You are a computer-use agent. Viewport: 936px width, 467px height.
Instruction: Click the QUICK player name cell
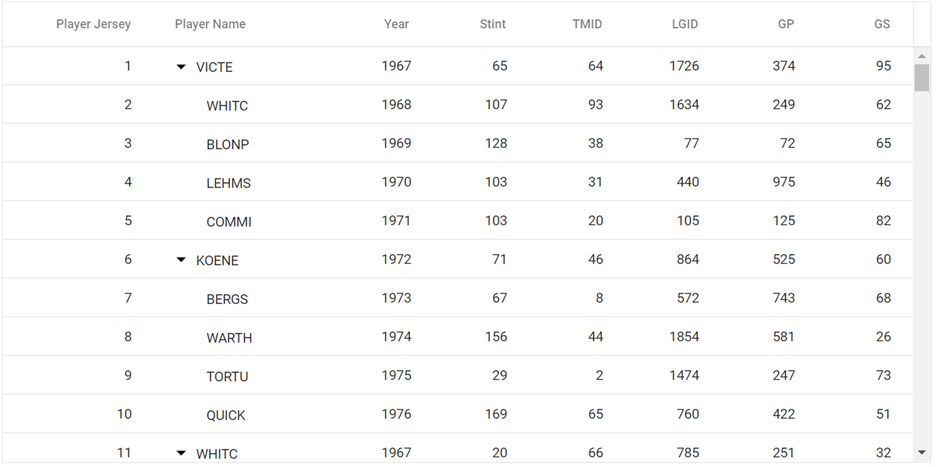pyautogui.click(x=226, y=415)
